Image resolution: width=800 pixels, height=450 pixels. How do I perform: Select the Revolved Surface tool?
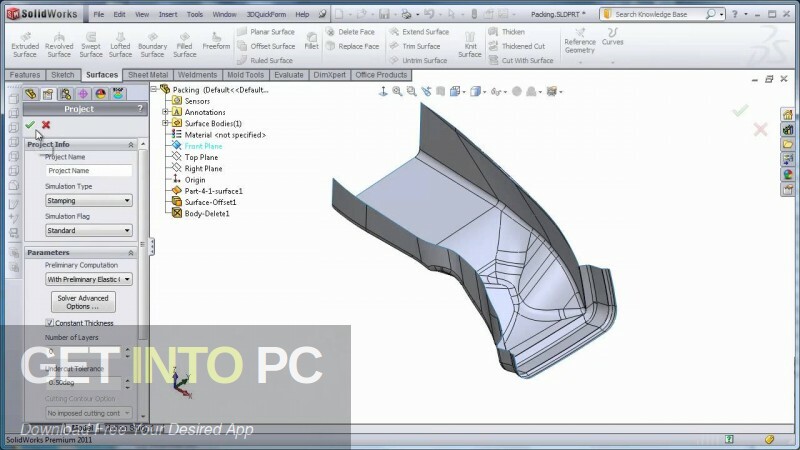tap(59, 44)
